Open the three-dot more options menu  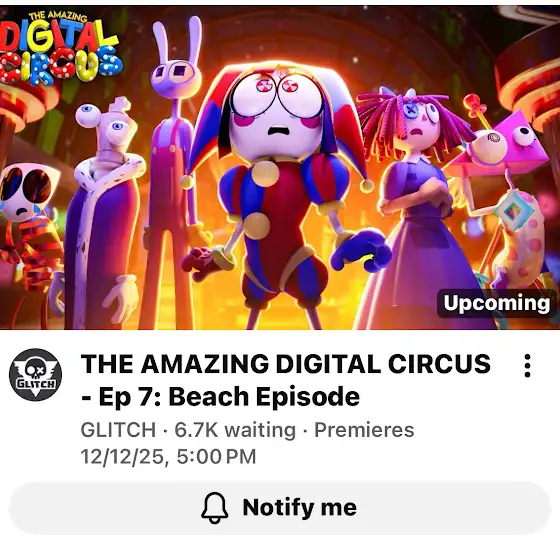[x=528, y=366]
